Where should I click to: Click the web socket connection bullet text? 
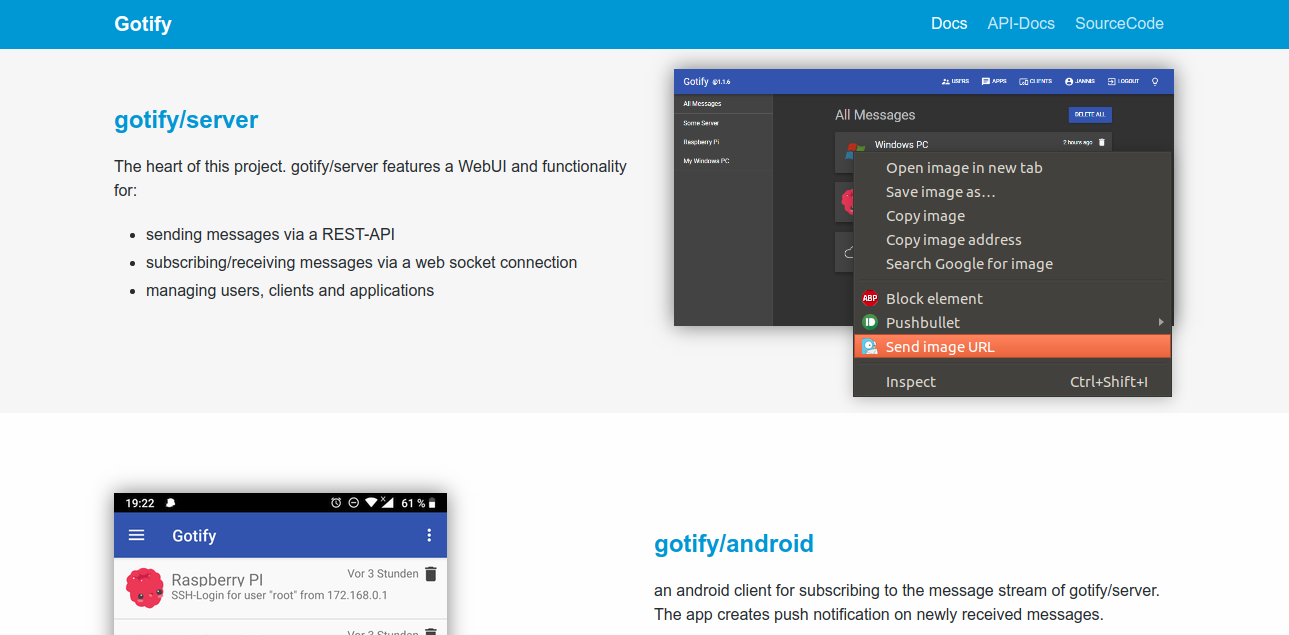pos(361,262)
